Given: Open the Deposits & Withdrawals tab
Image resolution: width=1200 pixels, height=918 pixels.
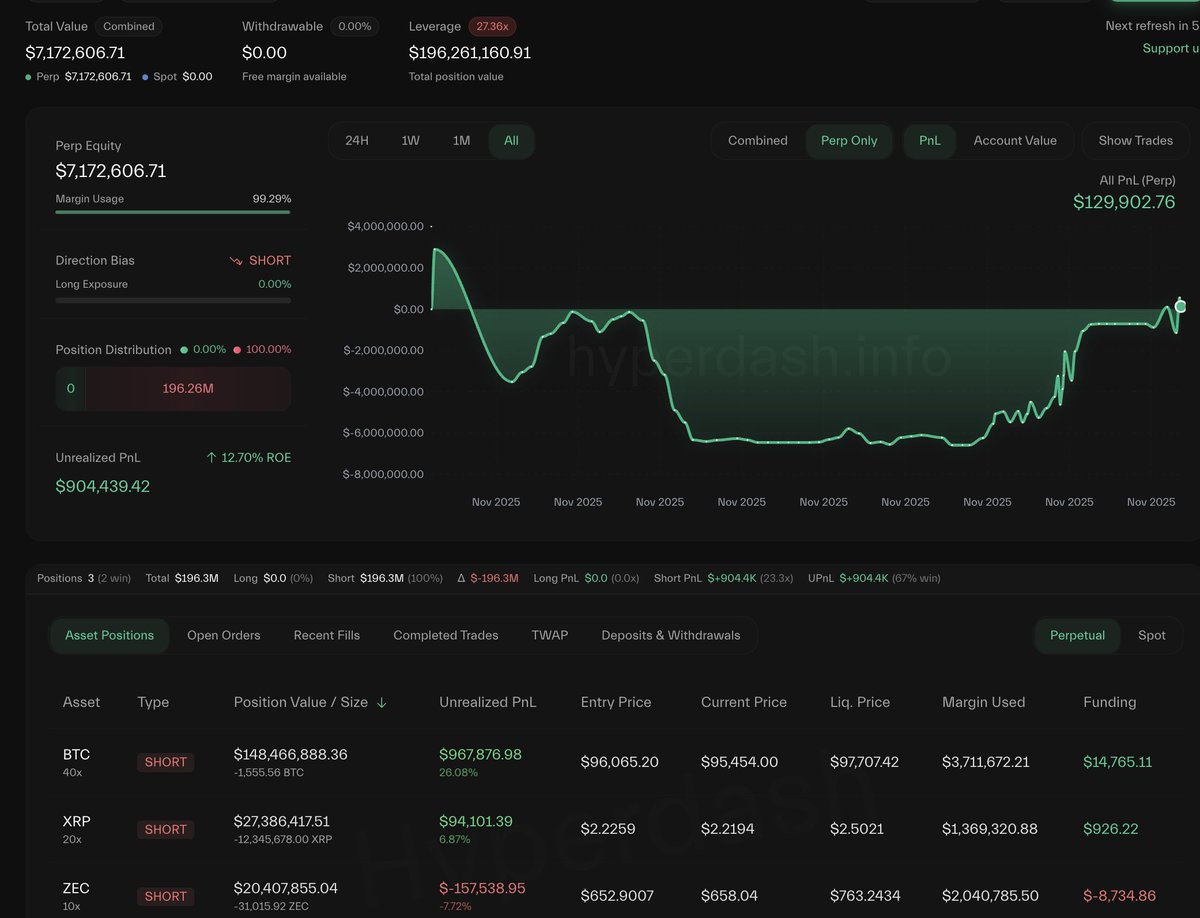Looking at the screenshot, I should [x=670, y=635].
